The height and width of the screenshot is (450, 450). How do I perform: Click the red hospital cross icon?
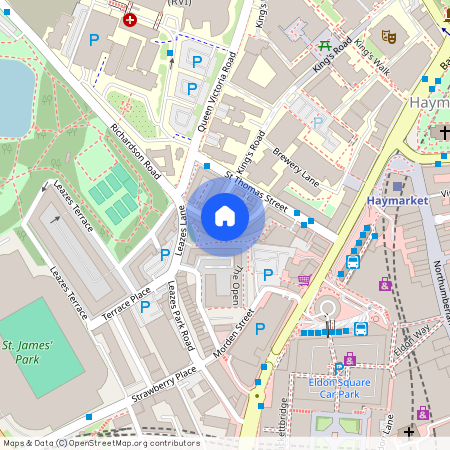(130, 20)
